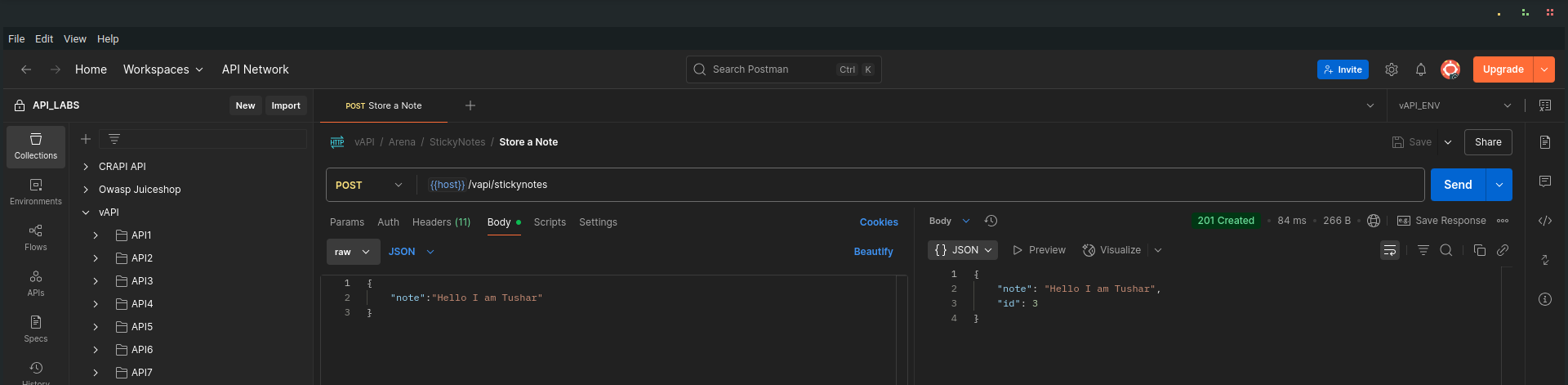The height and width of the screenshot is (385, 1568).
Task: Click the Beautify link
Action: 873,252
